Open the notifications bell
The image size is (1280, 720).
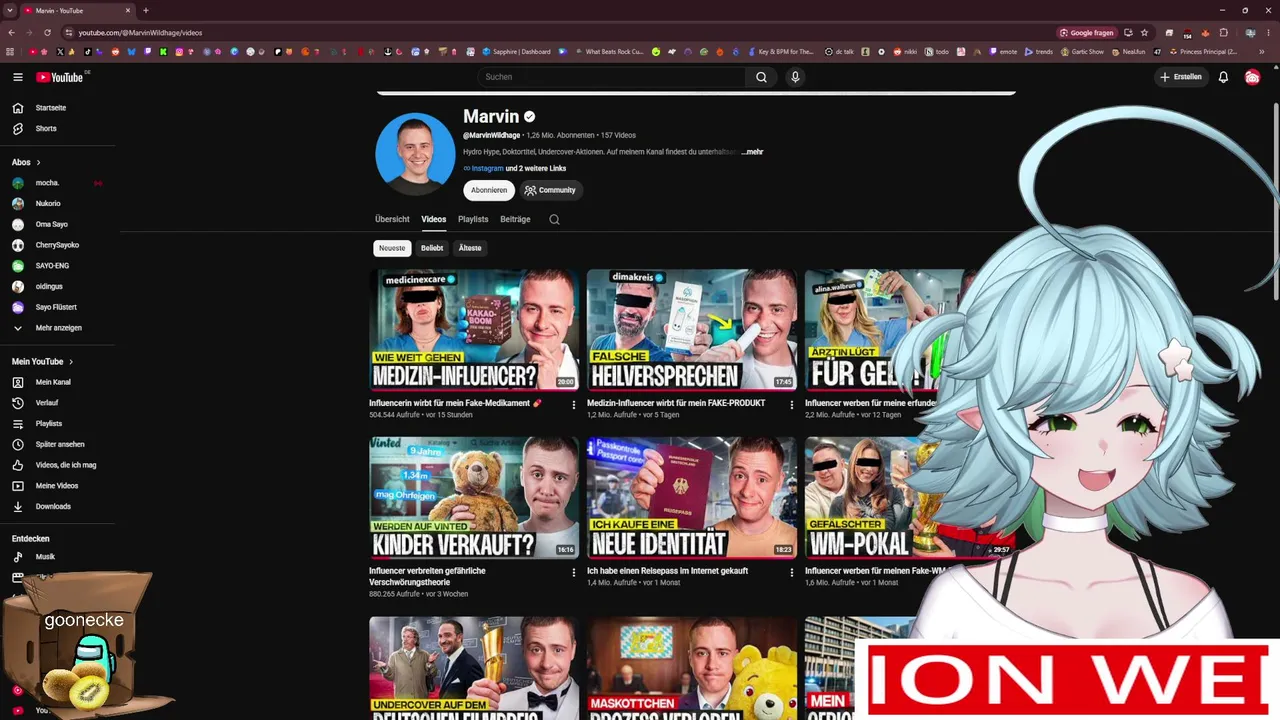pyautogui.click(x=1223, y=77)
